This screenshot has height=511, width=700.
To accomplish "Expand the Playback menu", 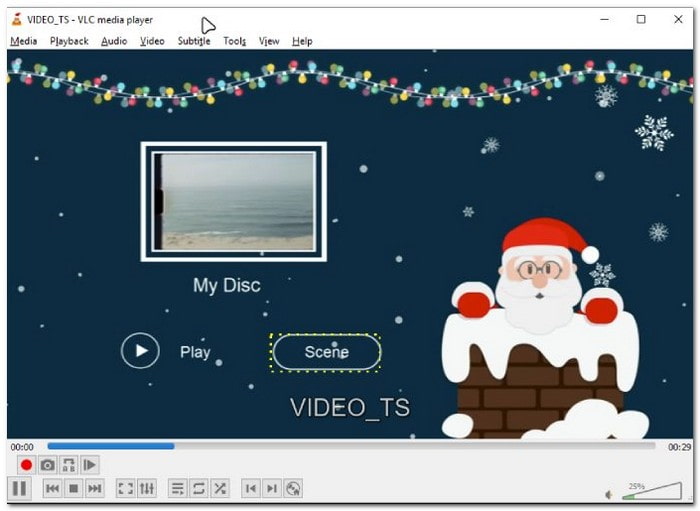I will (x=69, y=41).
